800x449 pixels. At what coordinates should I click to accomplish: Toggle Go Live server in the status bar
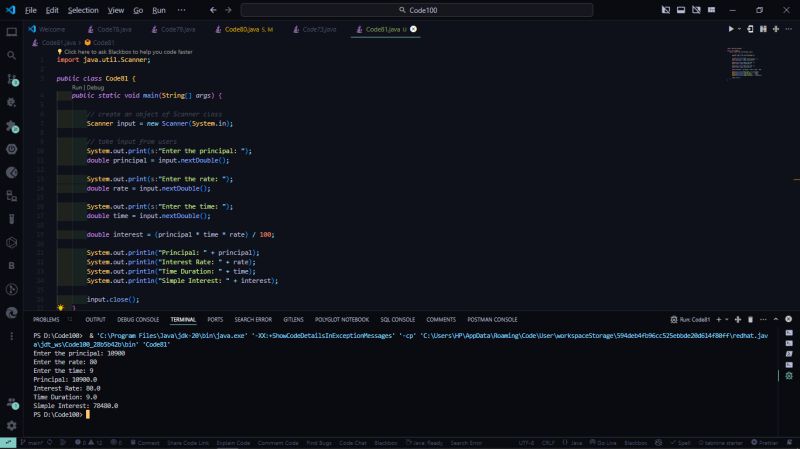click(x=603, y=442)
